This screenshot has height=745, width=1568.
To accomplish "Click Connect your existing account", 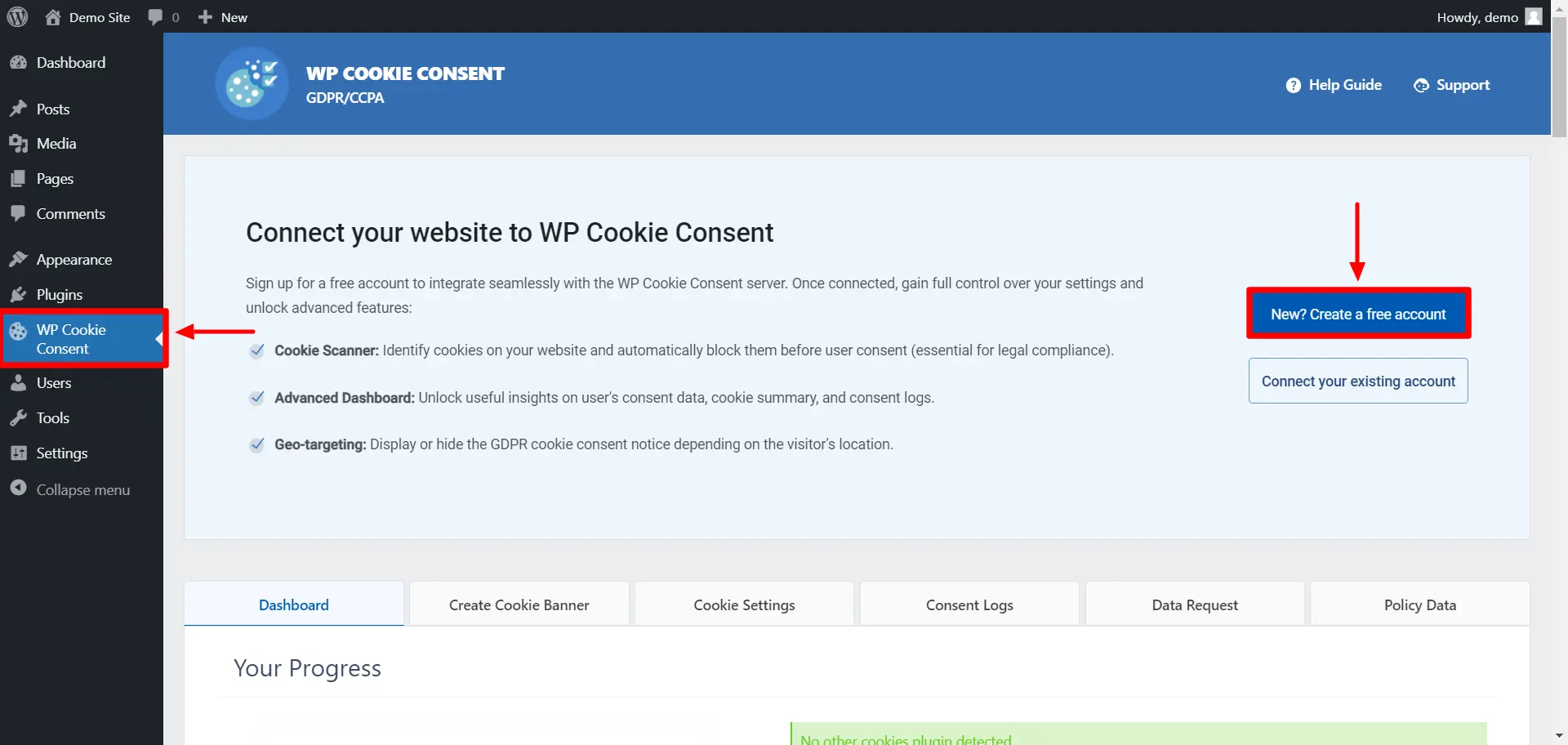I will pyautogui.click(x=1358, y=380).
